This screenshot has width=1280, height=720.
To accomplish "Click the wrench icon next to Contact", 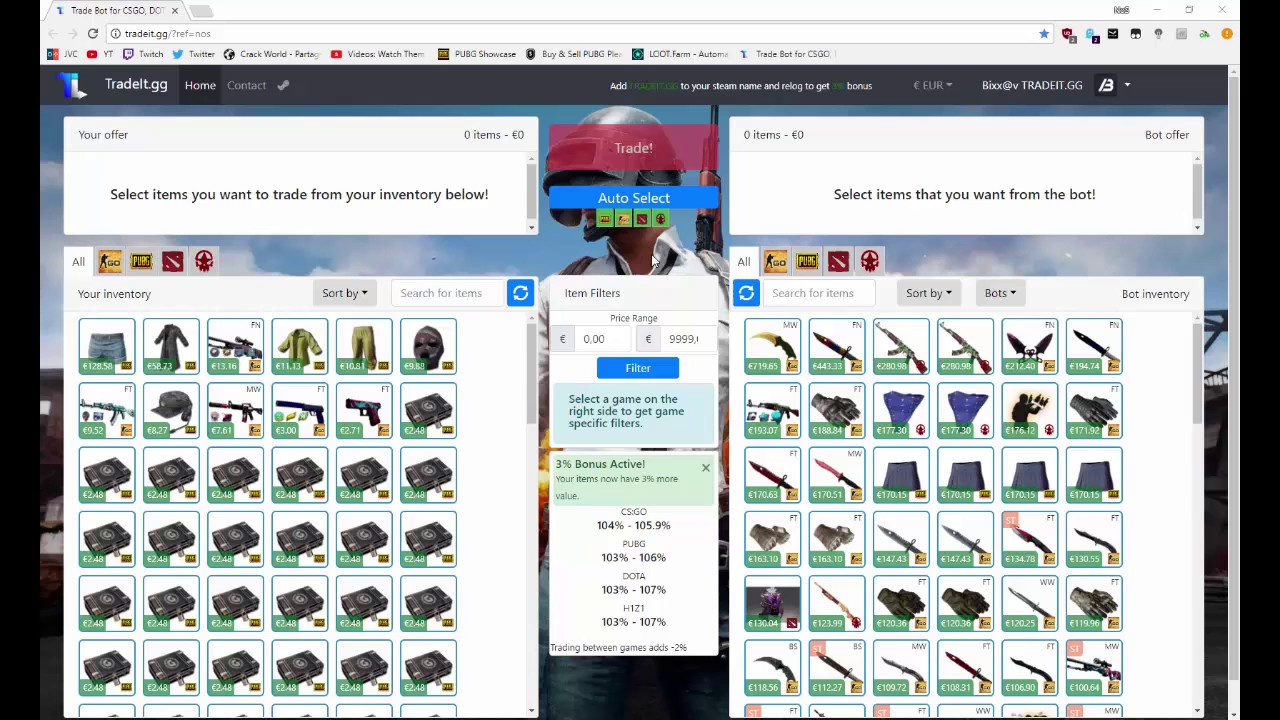I will pos(283,85).
